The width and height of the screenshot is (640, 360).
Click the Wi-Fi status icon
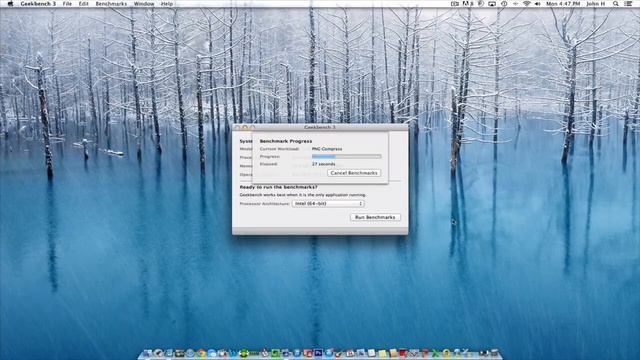(527, 4)
